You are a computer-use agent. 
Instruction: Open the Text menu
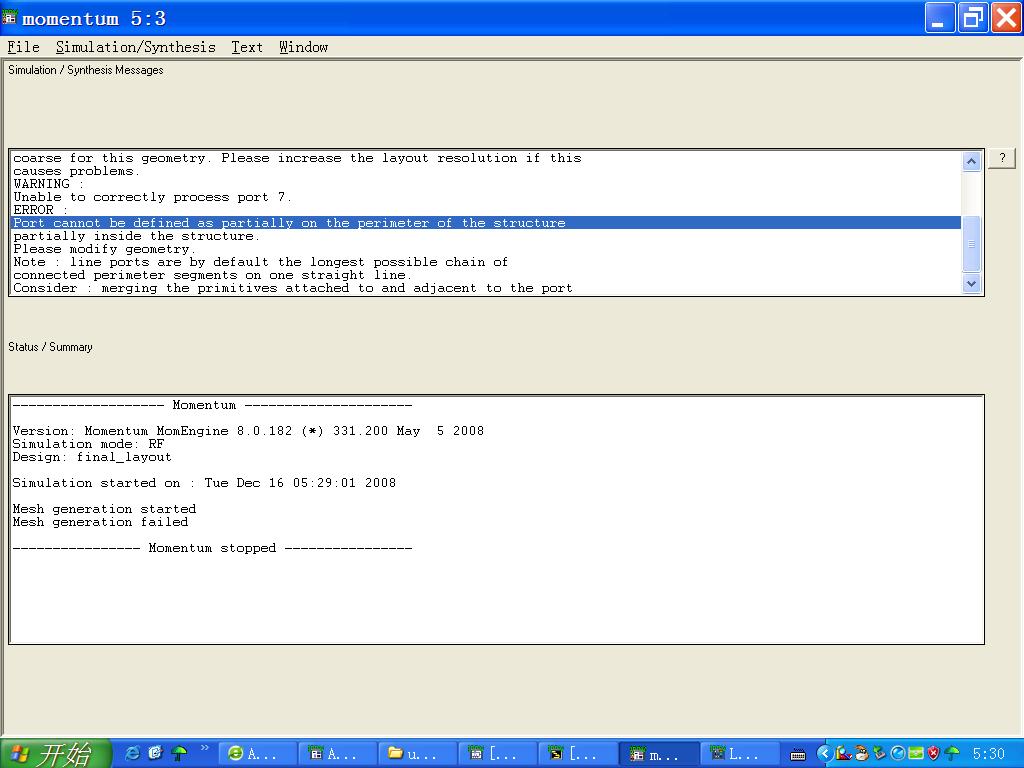(x=247, y=47)
